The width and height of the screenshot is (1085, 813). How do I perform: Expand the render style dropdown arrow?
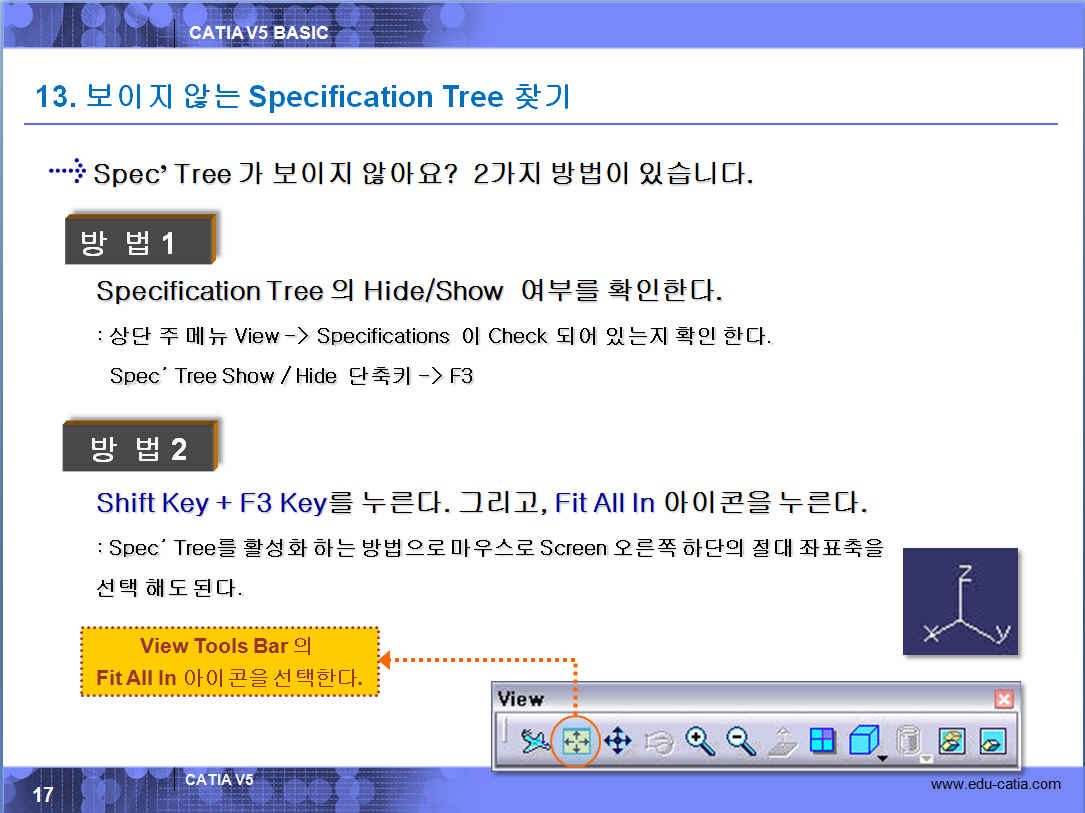click(925, 758)
